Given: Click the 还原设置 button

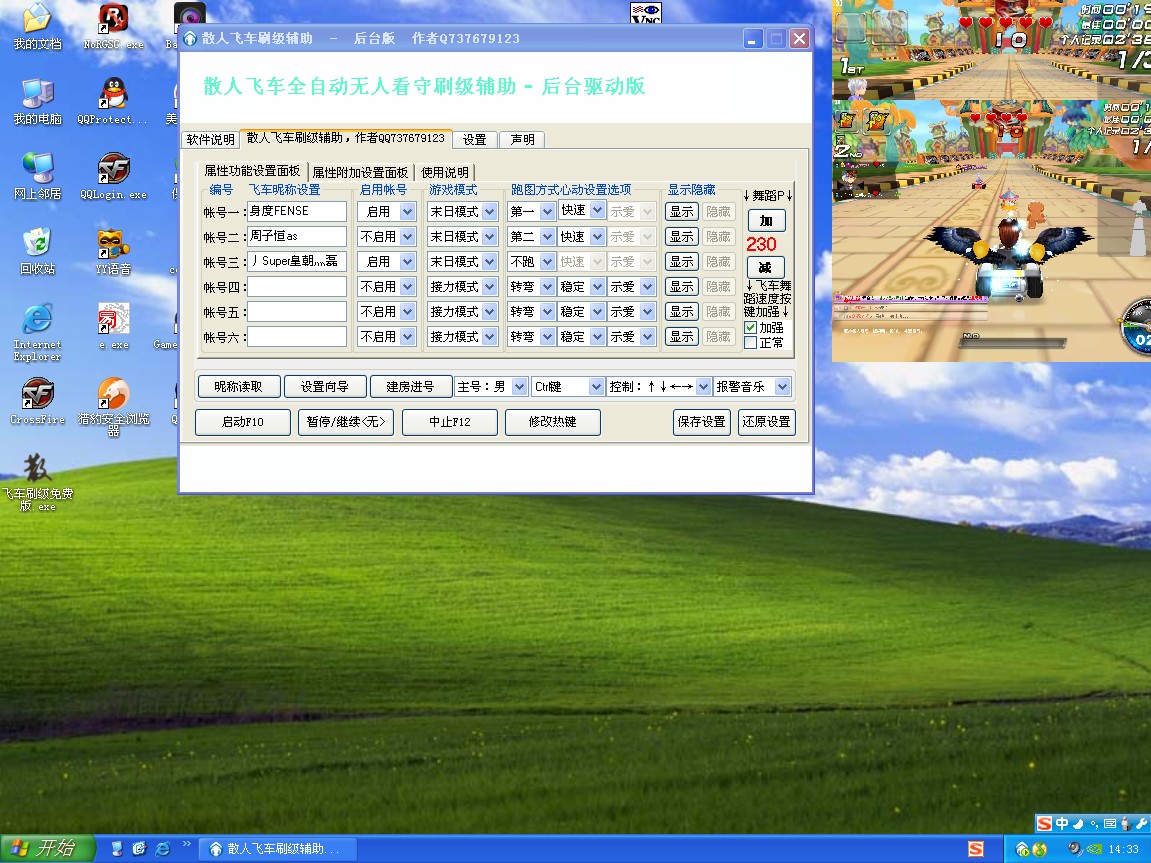Looking at the screenshot, I should [x=766, y=422].
